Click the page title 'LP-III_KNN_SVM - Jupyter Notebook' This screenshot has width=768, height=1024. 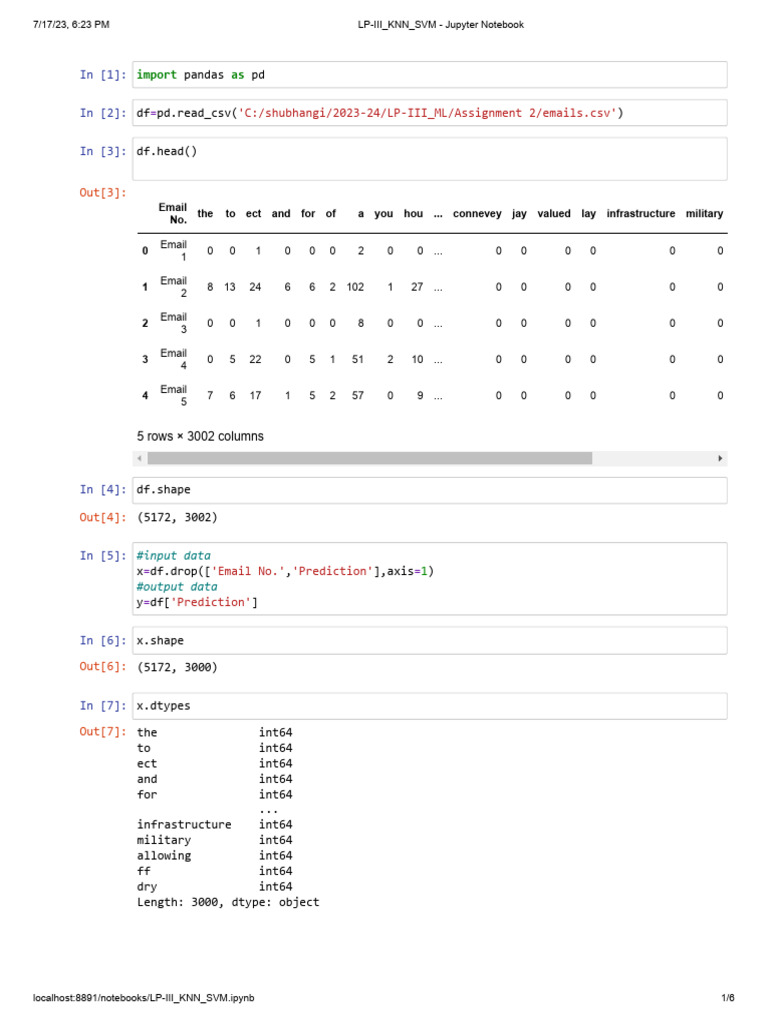(x=440, y=25)
